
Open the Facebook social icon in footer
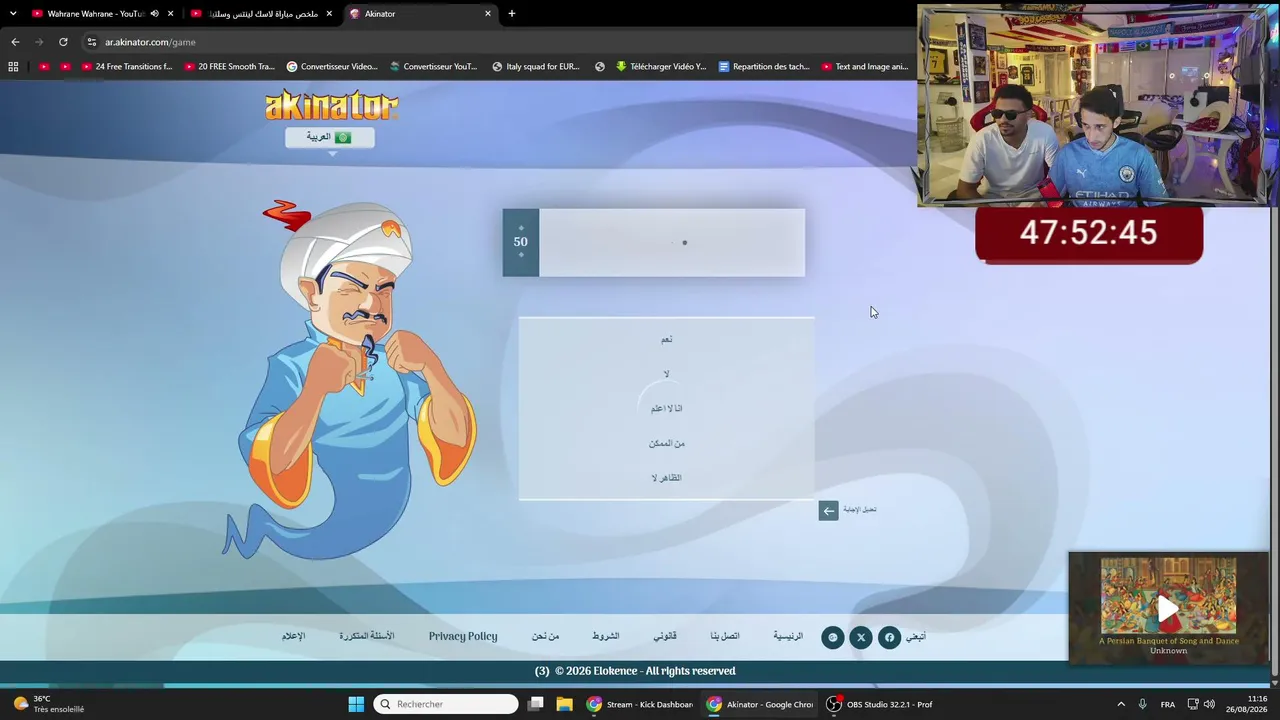click(889, 637)
